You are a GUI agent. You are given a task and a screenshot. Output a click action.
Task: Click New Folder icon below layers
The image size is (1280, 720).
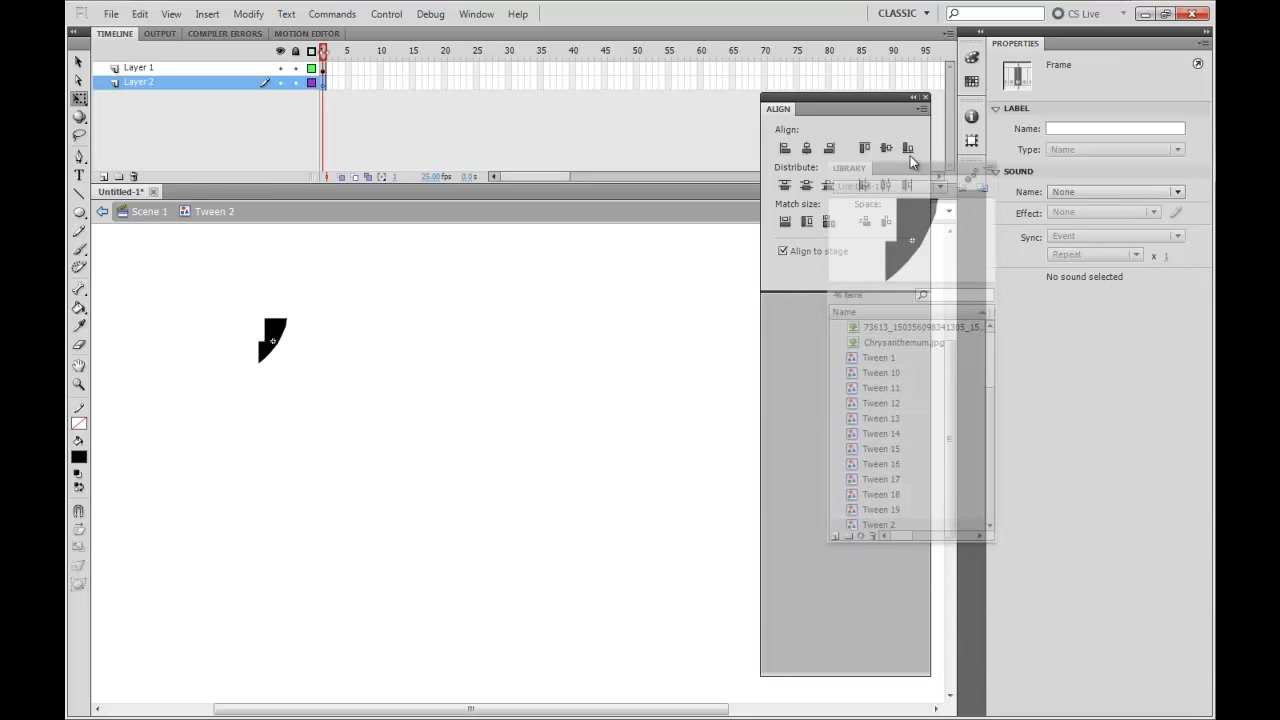[x=119, y=177]
